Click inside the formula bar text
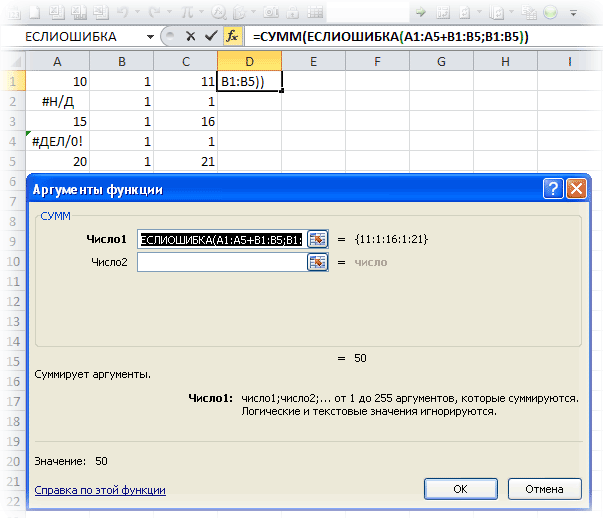Image resolution: width=603 pixels, height=518 pixels. click(x=390, y=37)
